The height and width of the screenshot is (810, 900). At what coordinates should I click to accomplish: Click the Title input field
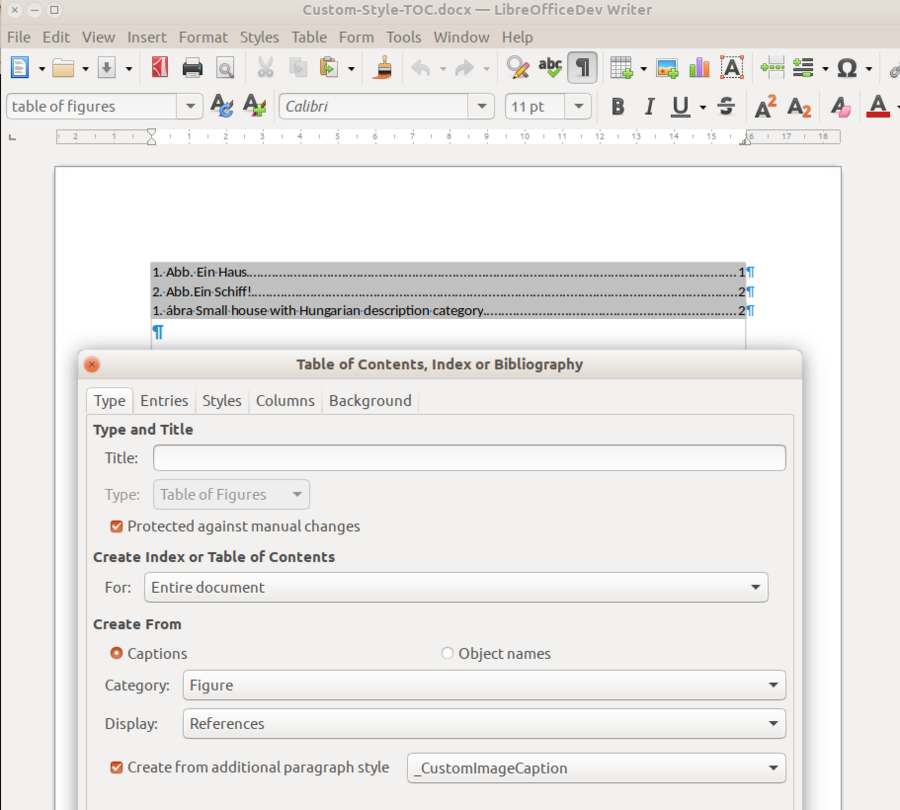pos(469,458)
